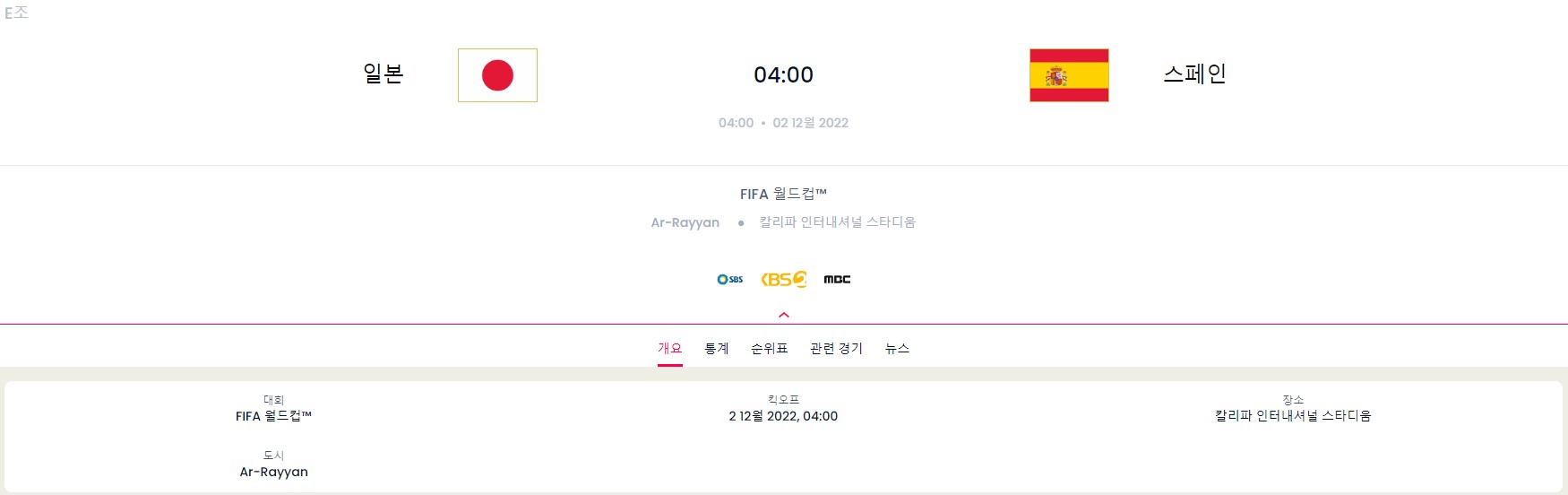Switch to the 통계 tab

717,348
